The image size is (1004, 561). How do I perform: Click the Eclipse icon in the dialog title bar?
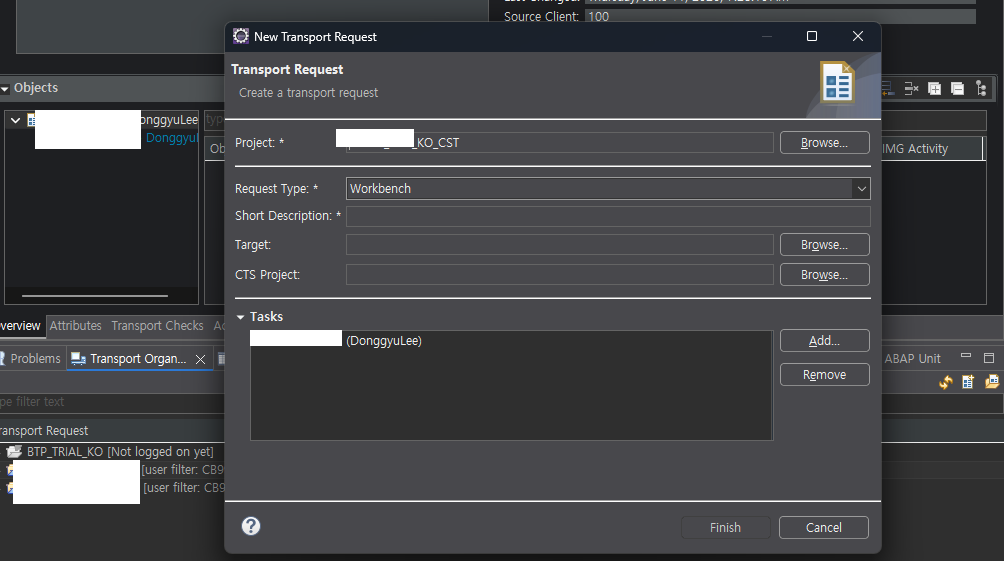pos(241,37)
